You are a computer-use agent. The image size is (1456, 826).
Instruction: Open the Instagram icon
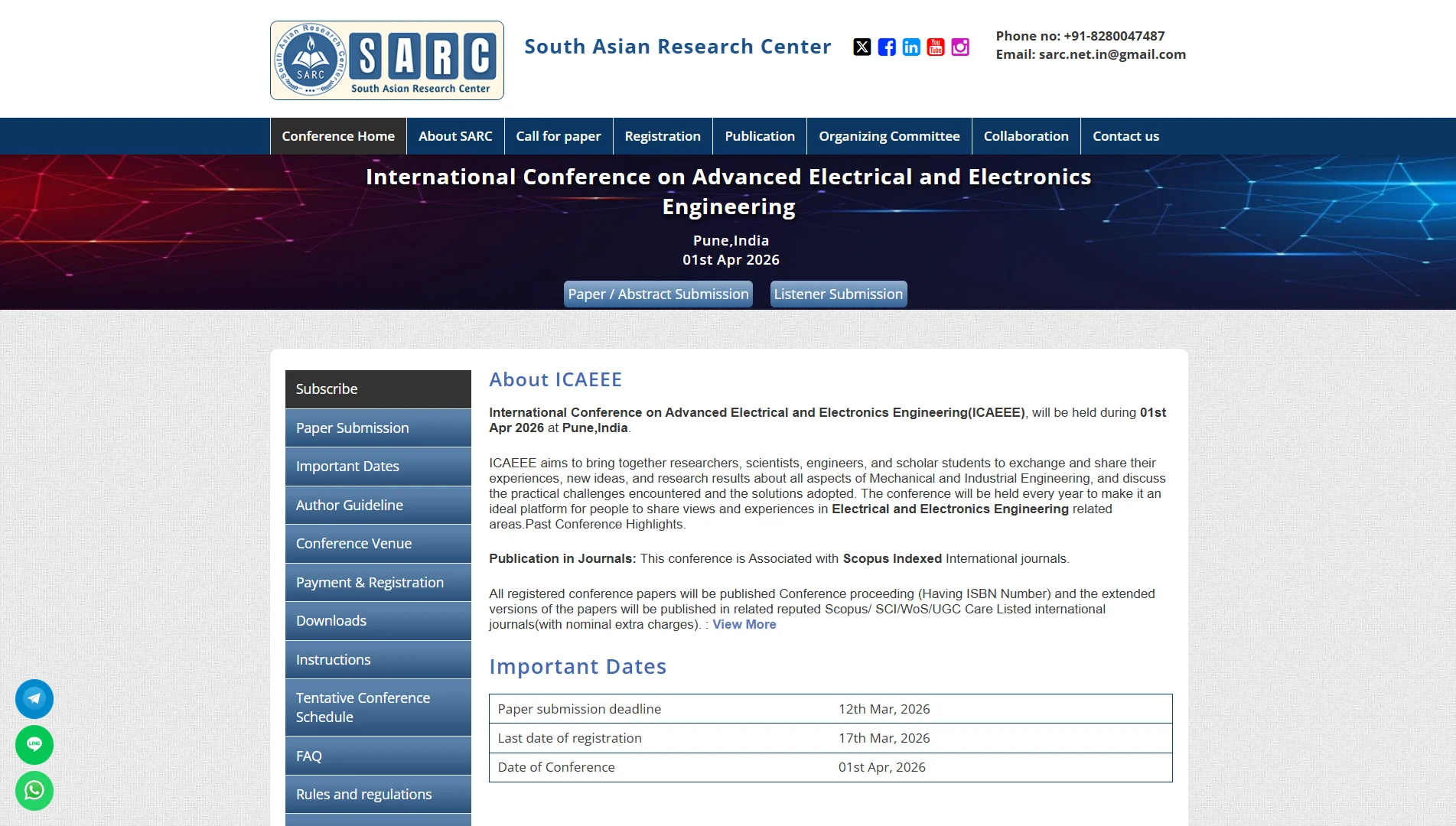(959, 47)
